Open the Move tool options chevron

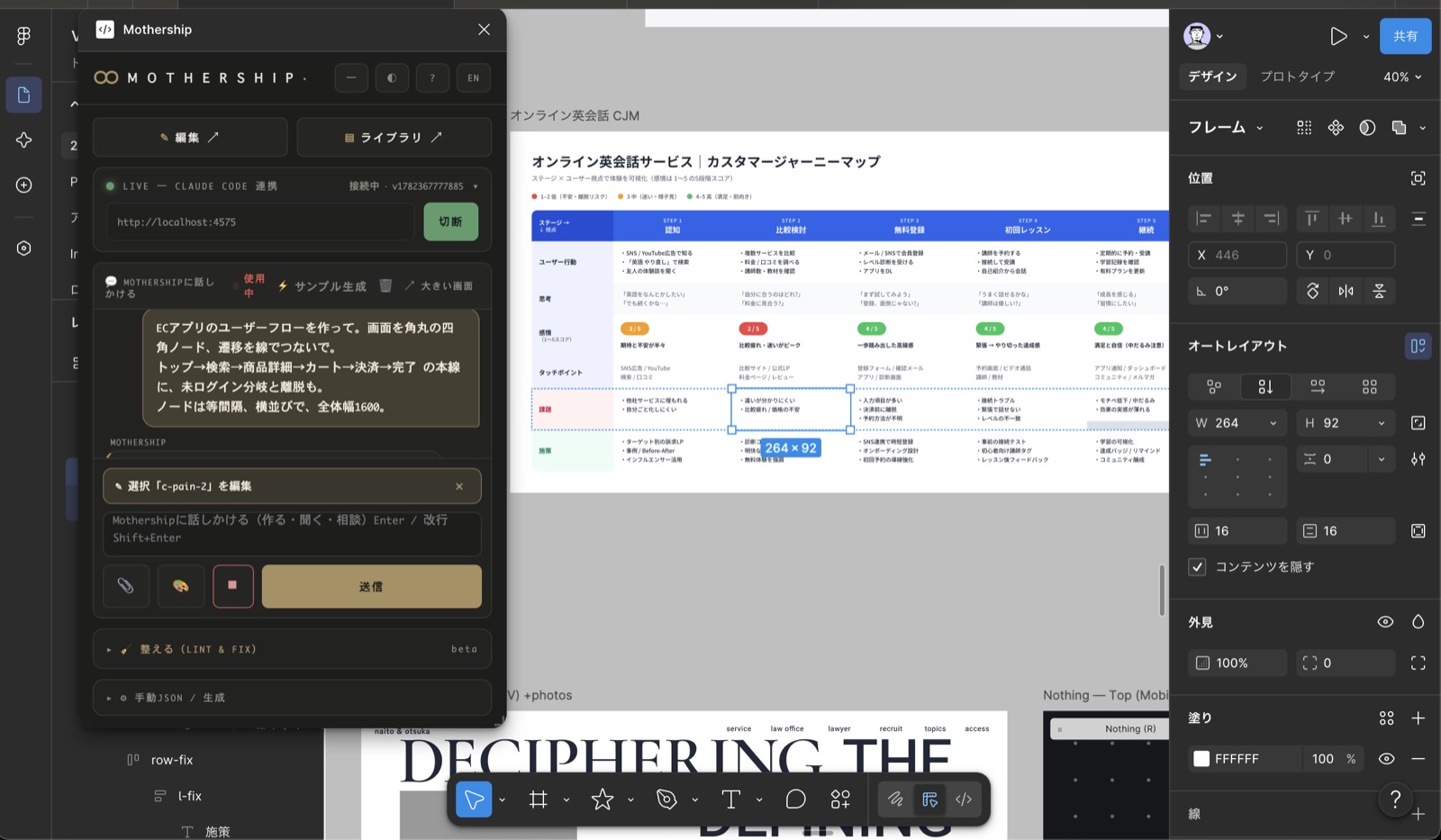click(502, 799)
